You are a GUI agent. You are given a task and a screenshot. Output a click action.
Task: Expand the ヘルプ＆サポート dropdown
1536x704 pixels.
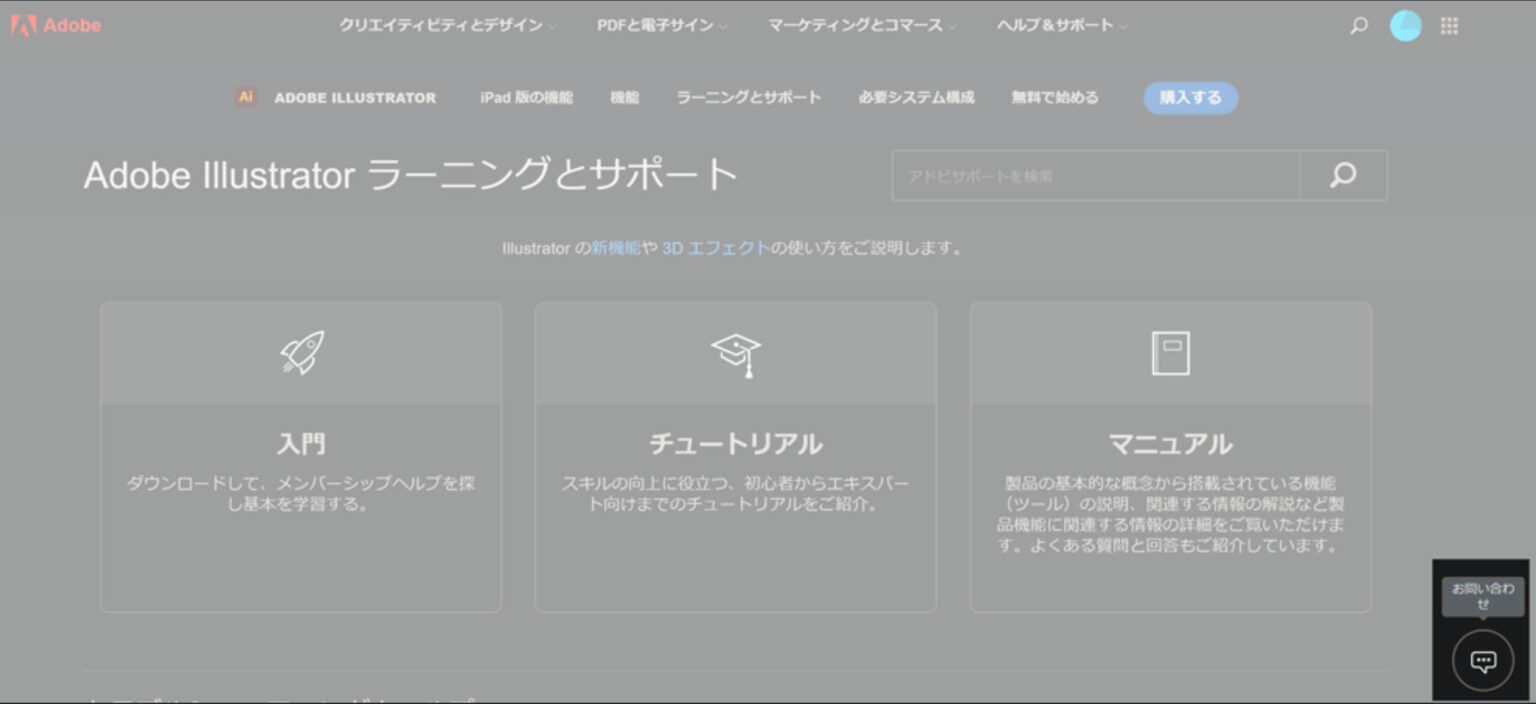[1061, 26]
